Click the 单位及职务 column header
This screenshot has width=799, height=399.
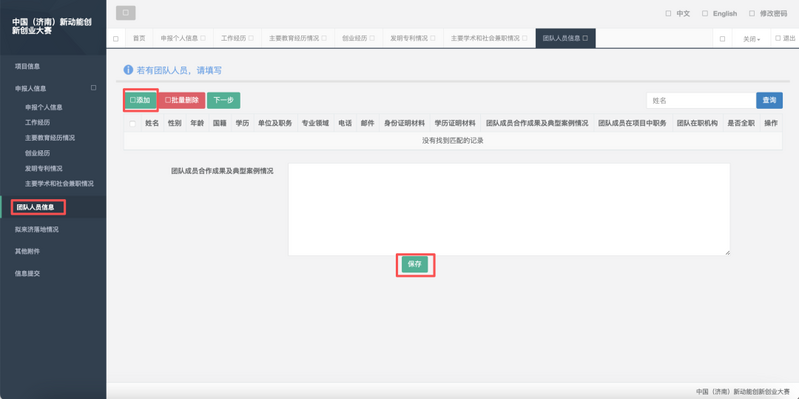click(275, 123)
